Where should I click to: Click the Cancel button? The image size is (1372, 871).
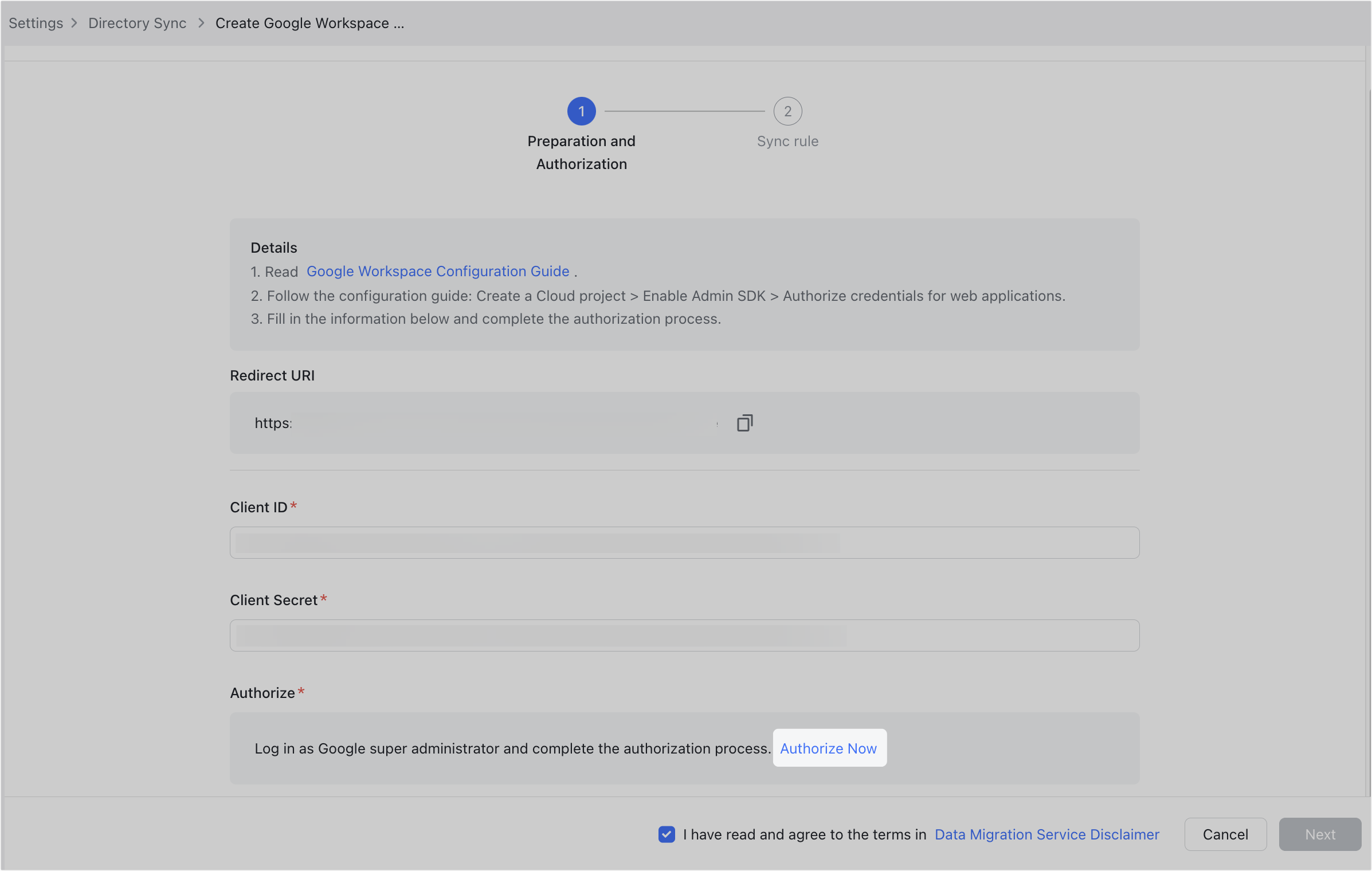(x=1225, y=834)
